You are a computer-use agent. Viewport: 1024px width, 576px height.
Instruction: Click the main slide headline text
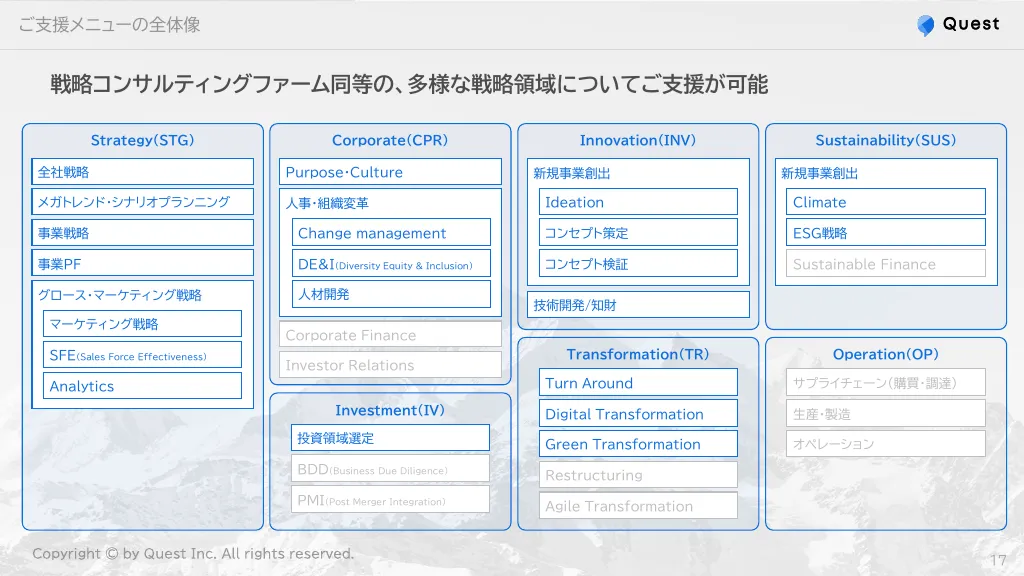click(409, 84)
